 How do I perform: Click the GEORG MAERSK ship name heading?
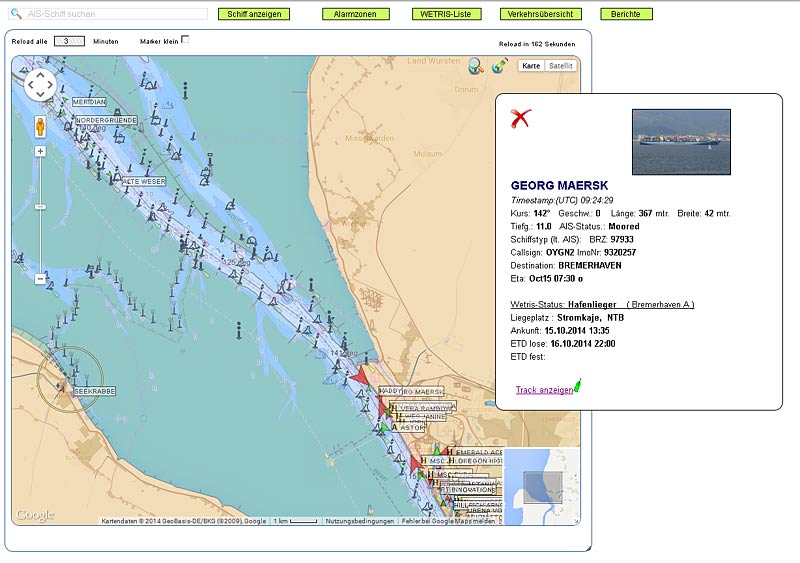pos(559,185)
